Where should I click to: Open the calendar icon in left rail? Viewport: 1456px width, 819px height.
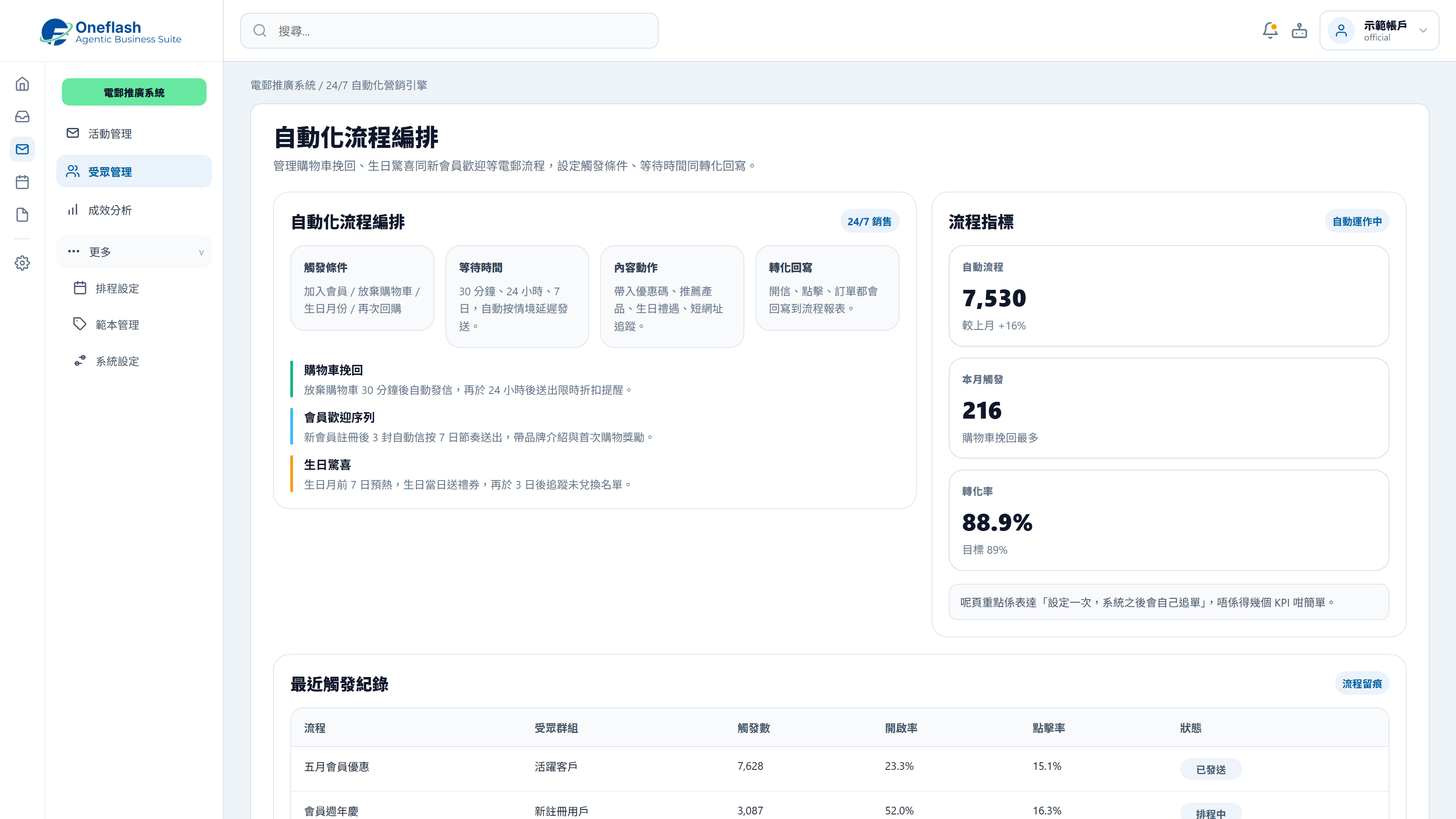pyautogui.click(x=22, y=182)
